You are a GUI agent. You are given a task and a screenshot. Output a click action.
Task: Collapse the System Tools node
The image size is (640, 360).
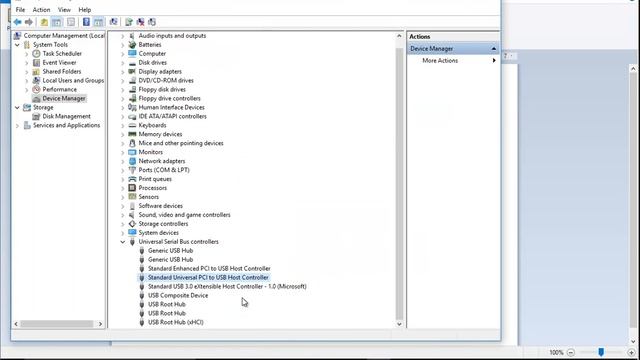pos(17,44)
